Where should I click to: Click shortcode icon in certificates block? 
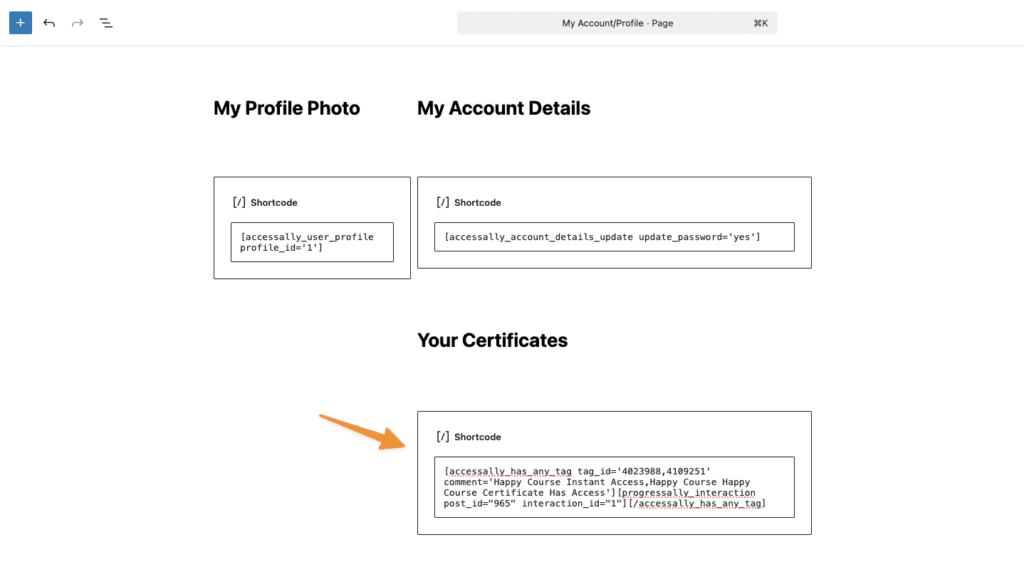[x=443, y=436]
